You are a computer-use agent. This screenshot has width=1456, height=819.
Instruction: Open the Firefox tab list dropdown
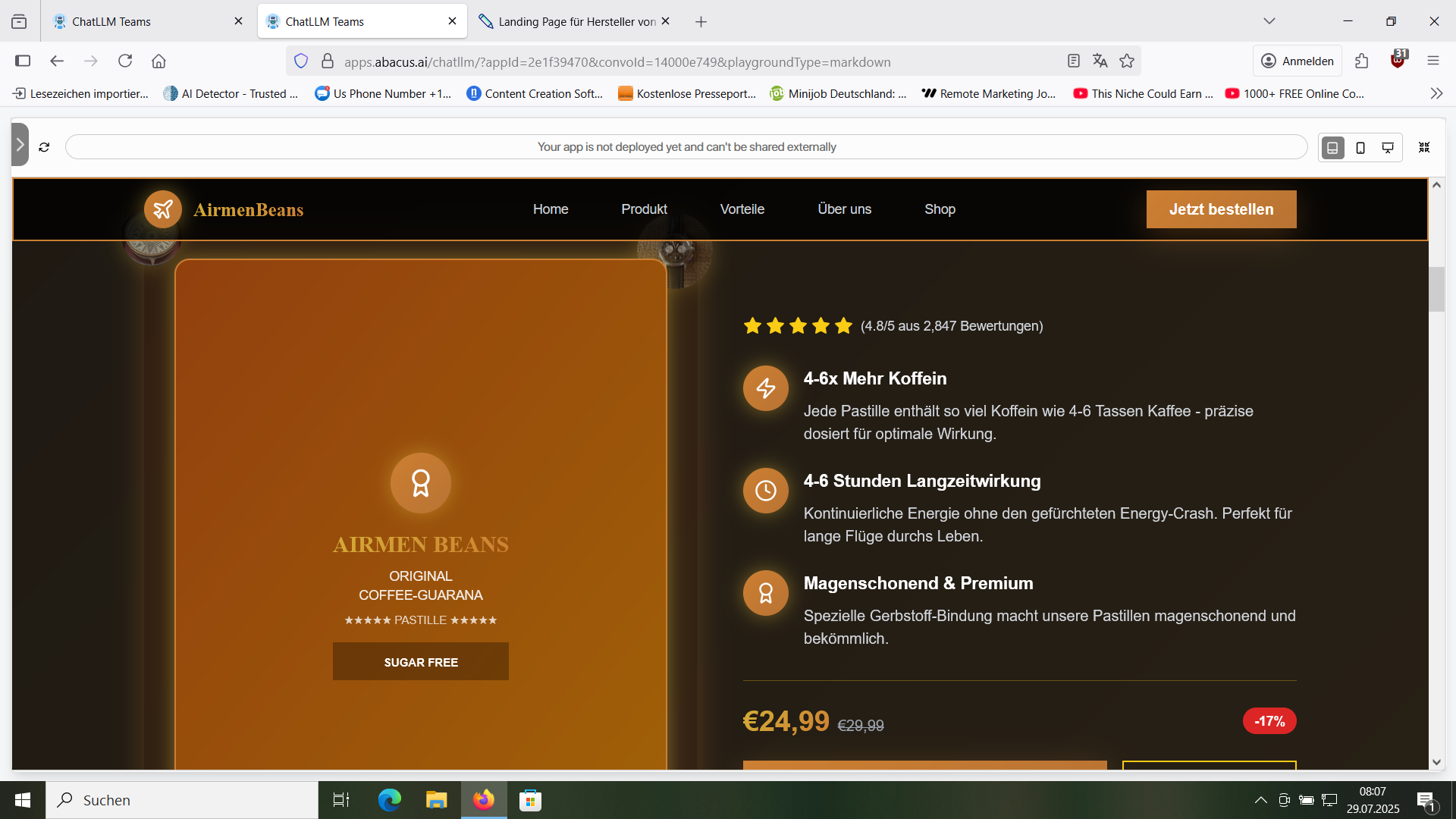point(1269,21)
